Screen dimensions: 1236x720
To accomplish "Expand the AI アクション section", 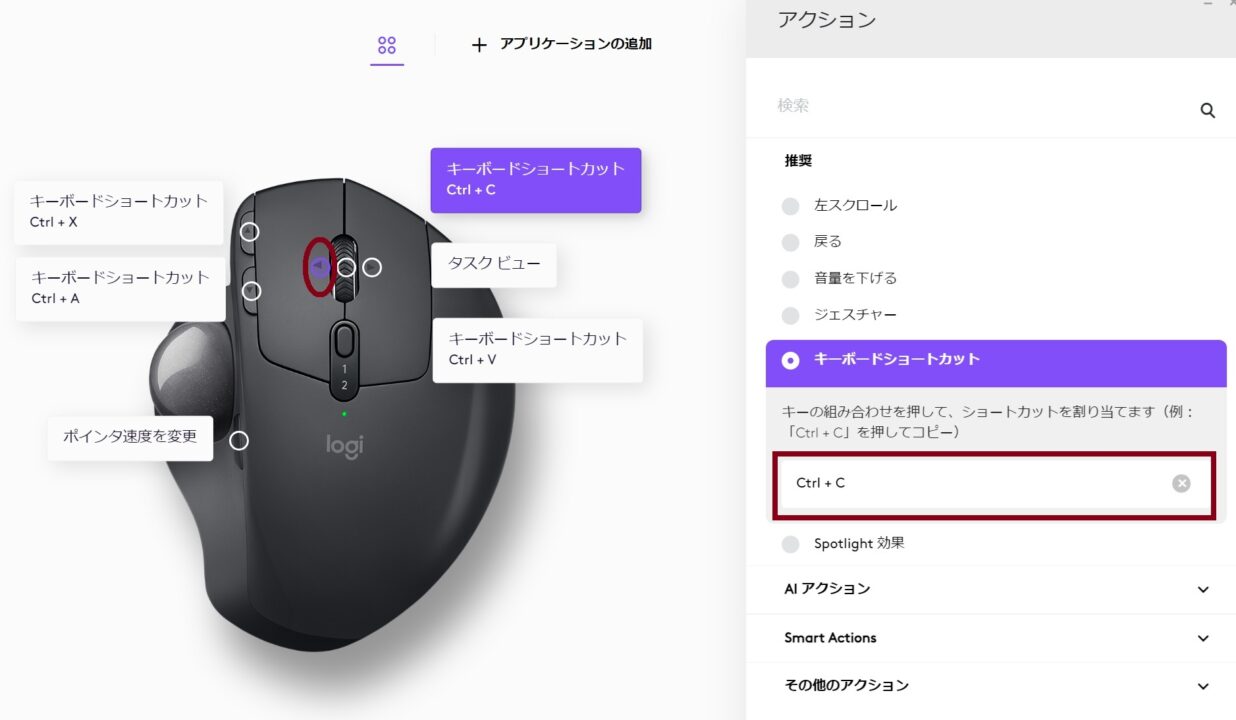I will coord(996,589).
